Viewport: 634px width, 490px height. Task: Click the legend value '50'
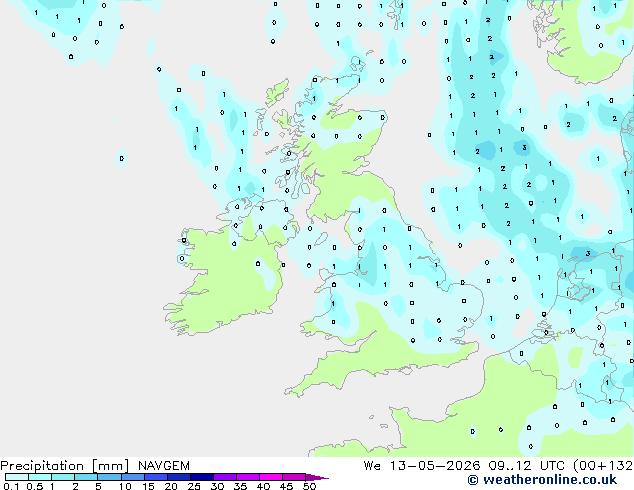(309, 486)
